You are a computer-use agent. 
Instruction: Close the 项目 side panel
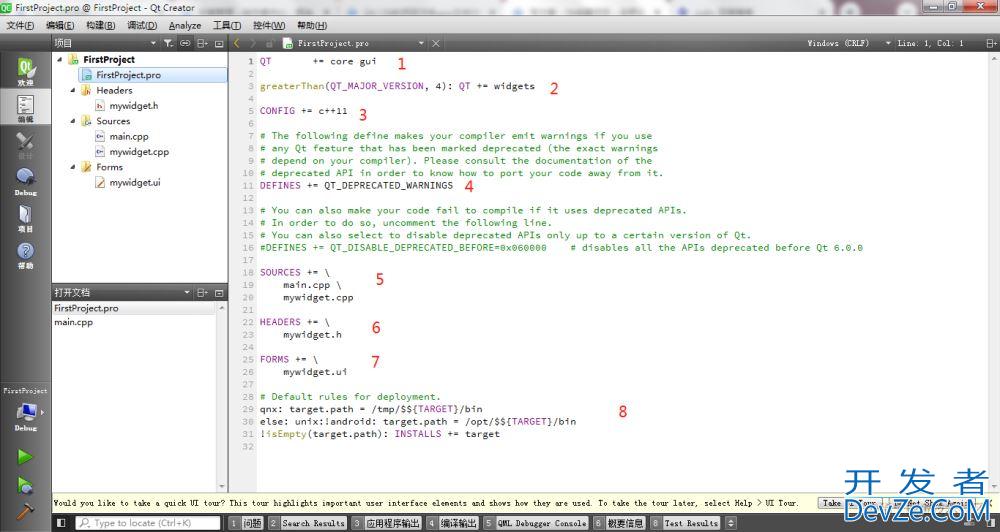(x=219, y=43)
